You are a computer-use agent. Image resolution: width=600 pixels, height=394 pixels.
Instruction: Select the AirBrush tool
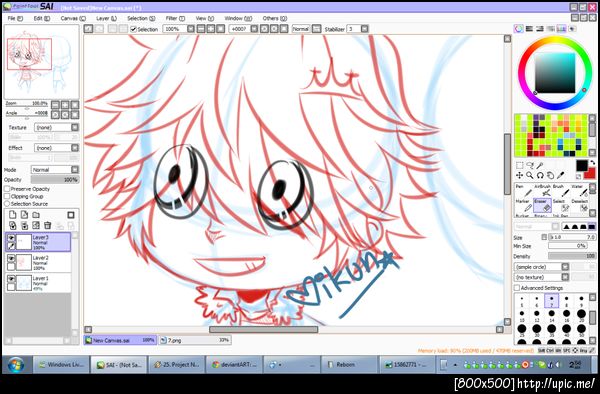tap(542, 190)
